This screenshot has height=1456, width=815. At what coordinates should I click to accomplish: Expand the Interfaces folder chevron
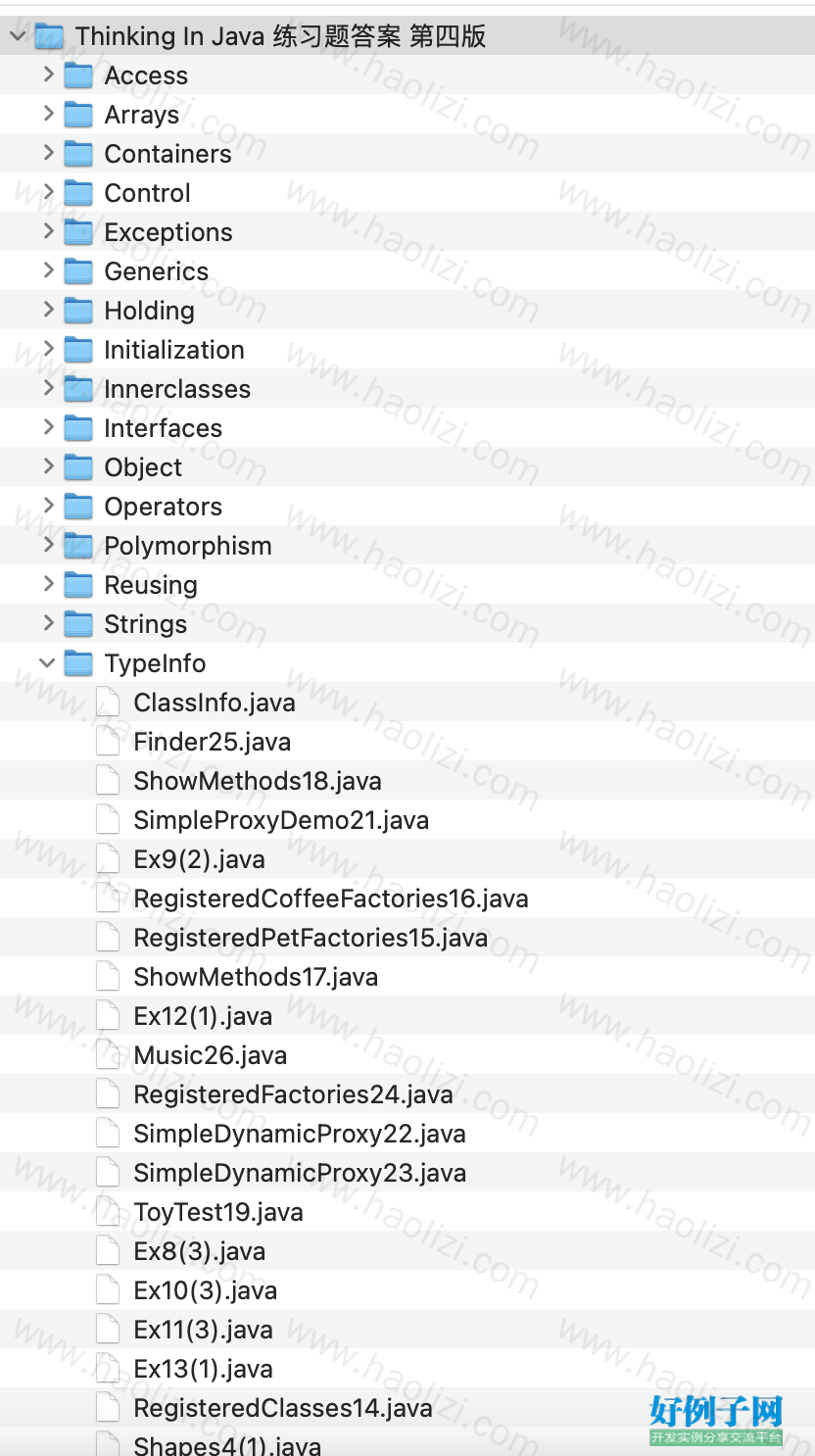click(48, 427)
